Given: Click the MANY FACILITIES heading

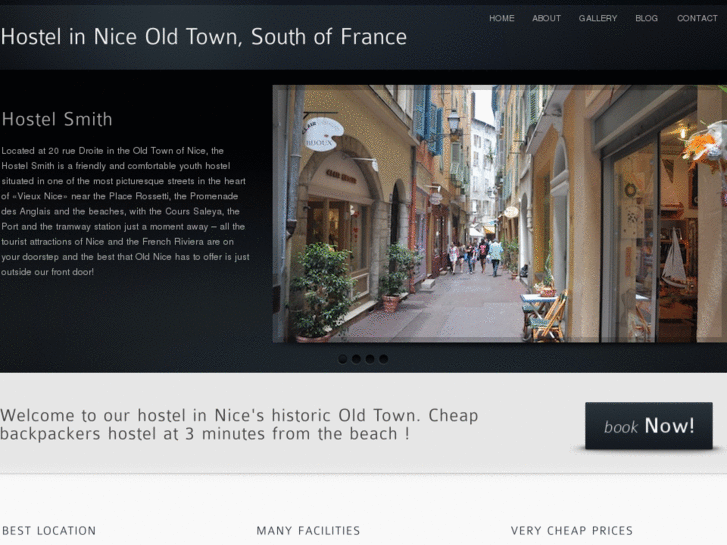Looking at the screenshot, I should click(308, 531).
